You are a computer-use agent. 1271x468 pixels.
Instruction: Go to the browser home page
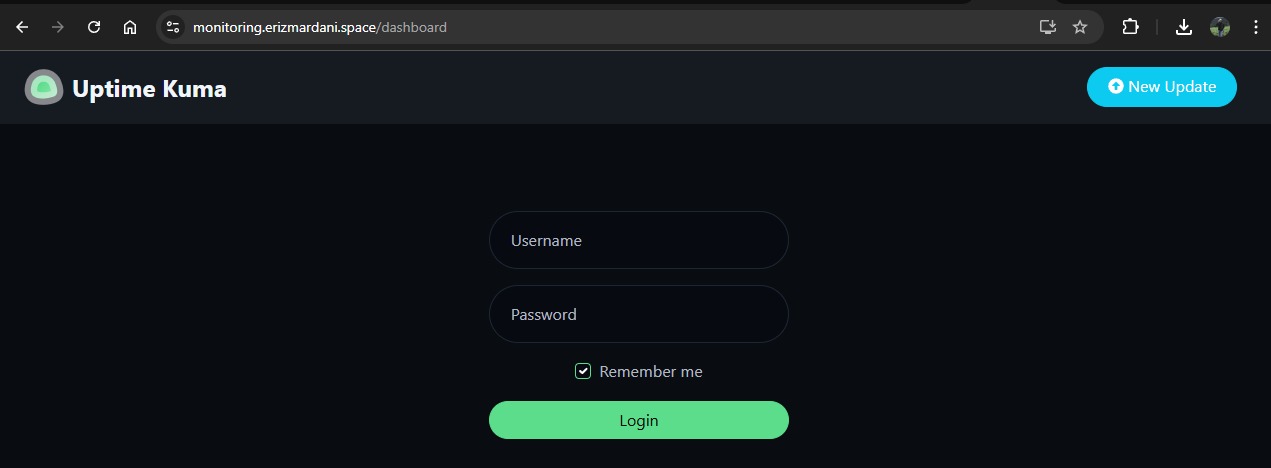tap(130, 27)
